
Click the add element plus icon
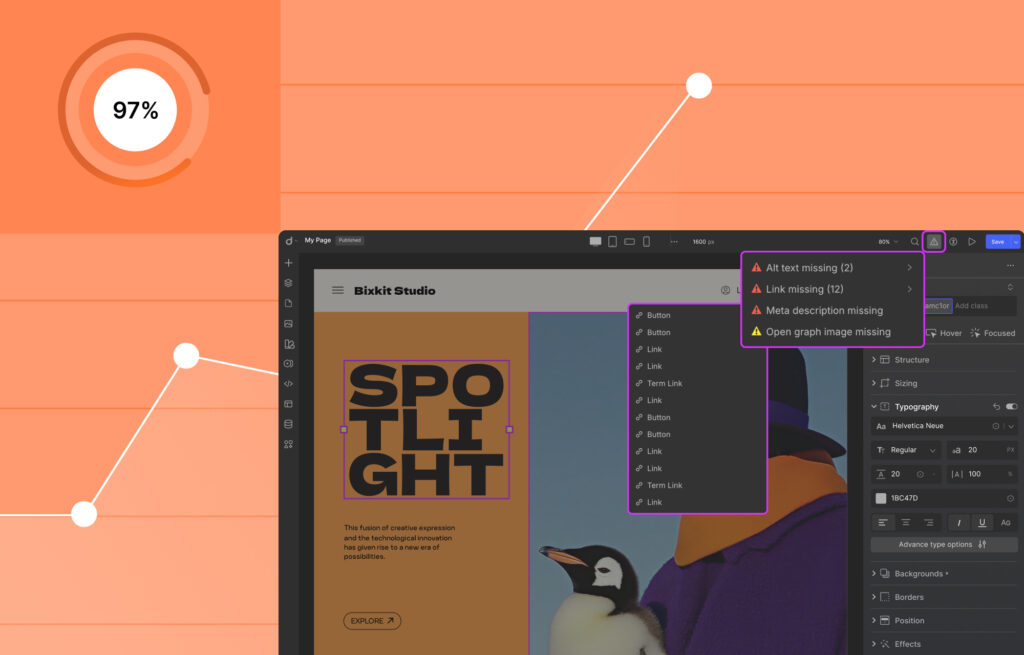[289, 263]
